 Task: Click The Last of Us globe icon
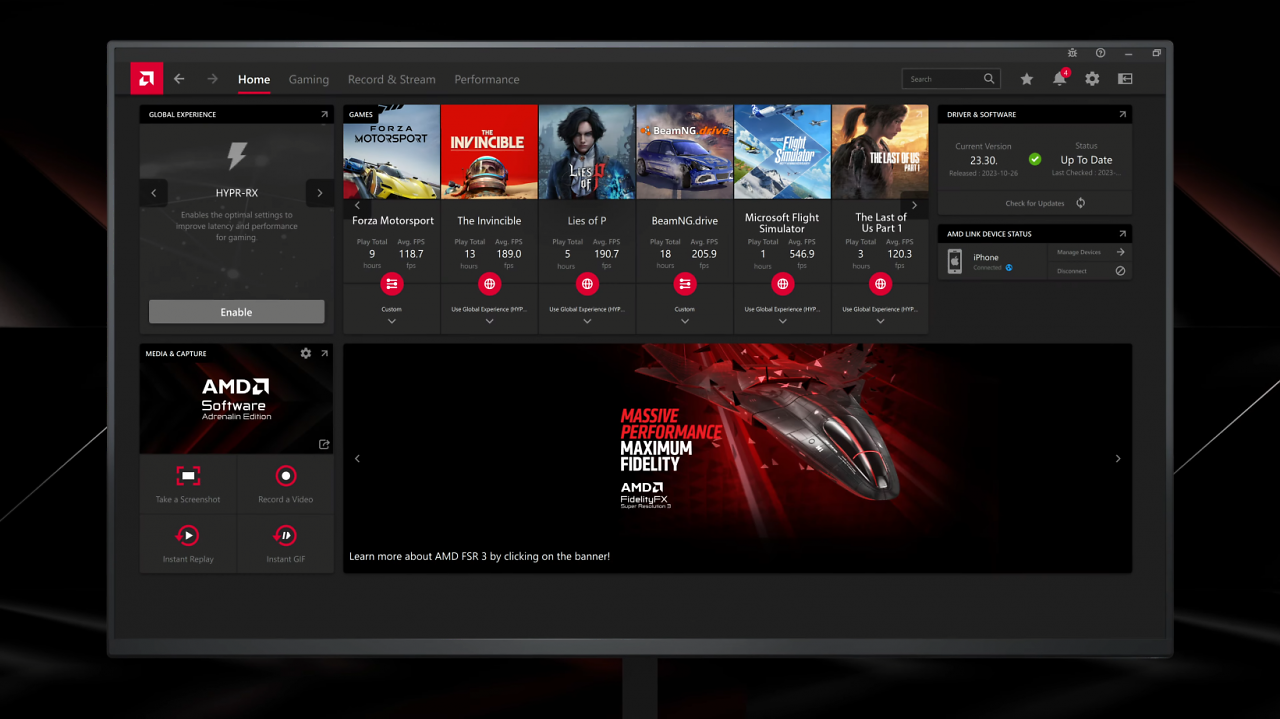pyautogui.click(x=880, y=284)
